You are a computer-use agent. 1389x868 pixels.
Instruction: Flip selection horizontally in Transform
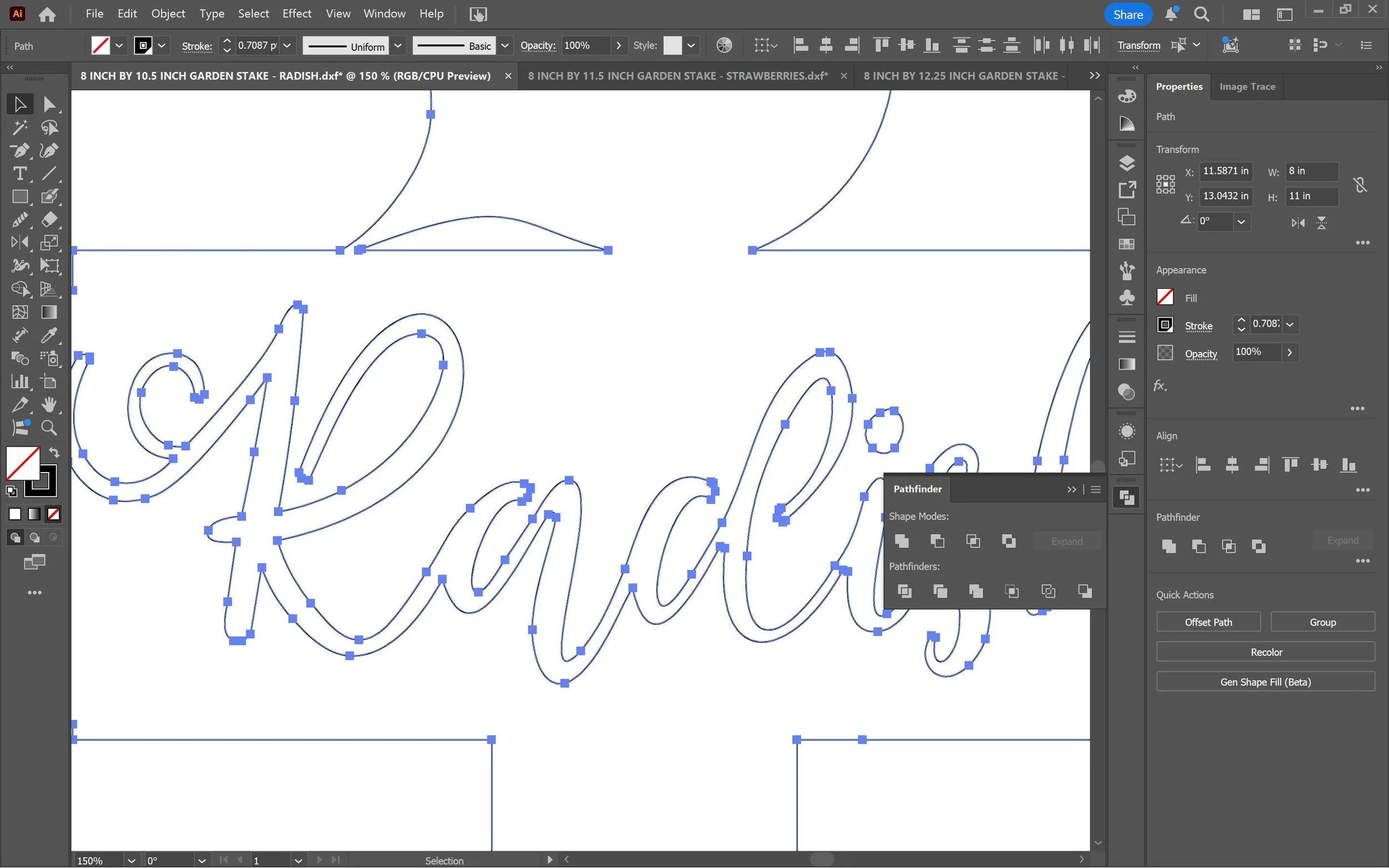1298,223
